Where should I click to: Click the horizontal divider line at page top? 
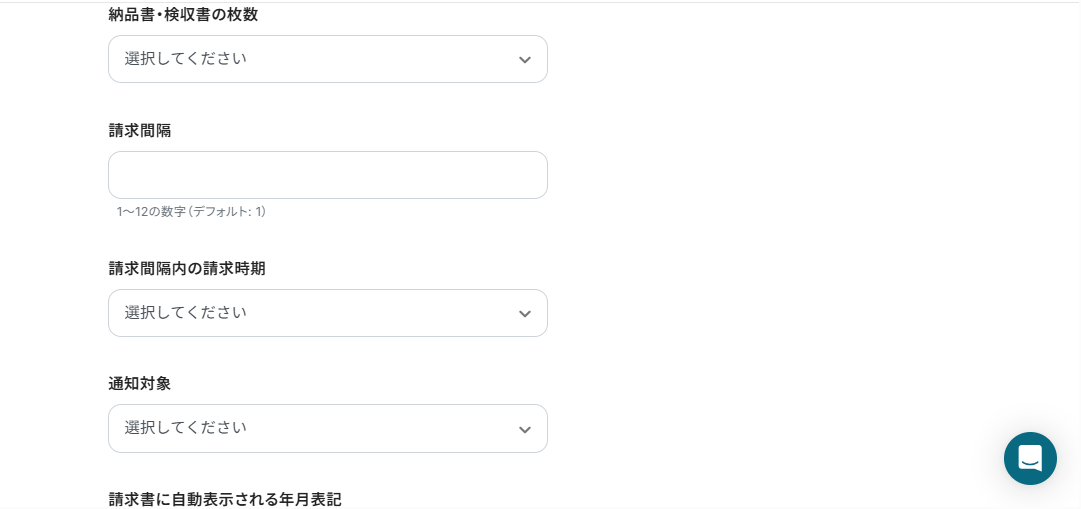(540, 2)
